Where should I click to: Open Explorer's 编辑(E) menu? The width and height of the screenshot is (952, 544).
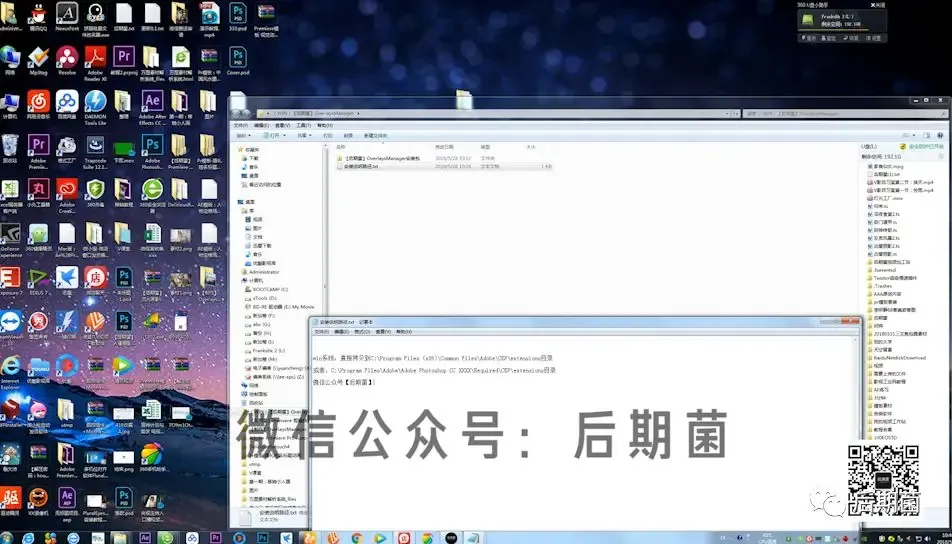click(x=262, y=125)
